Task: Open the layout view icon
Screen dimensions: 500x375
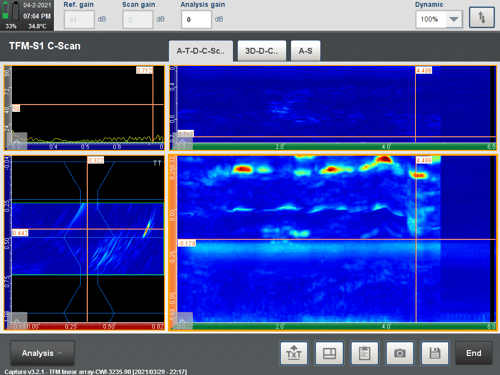Action: (x=329, y=353)
